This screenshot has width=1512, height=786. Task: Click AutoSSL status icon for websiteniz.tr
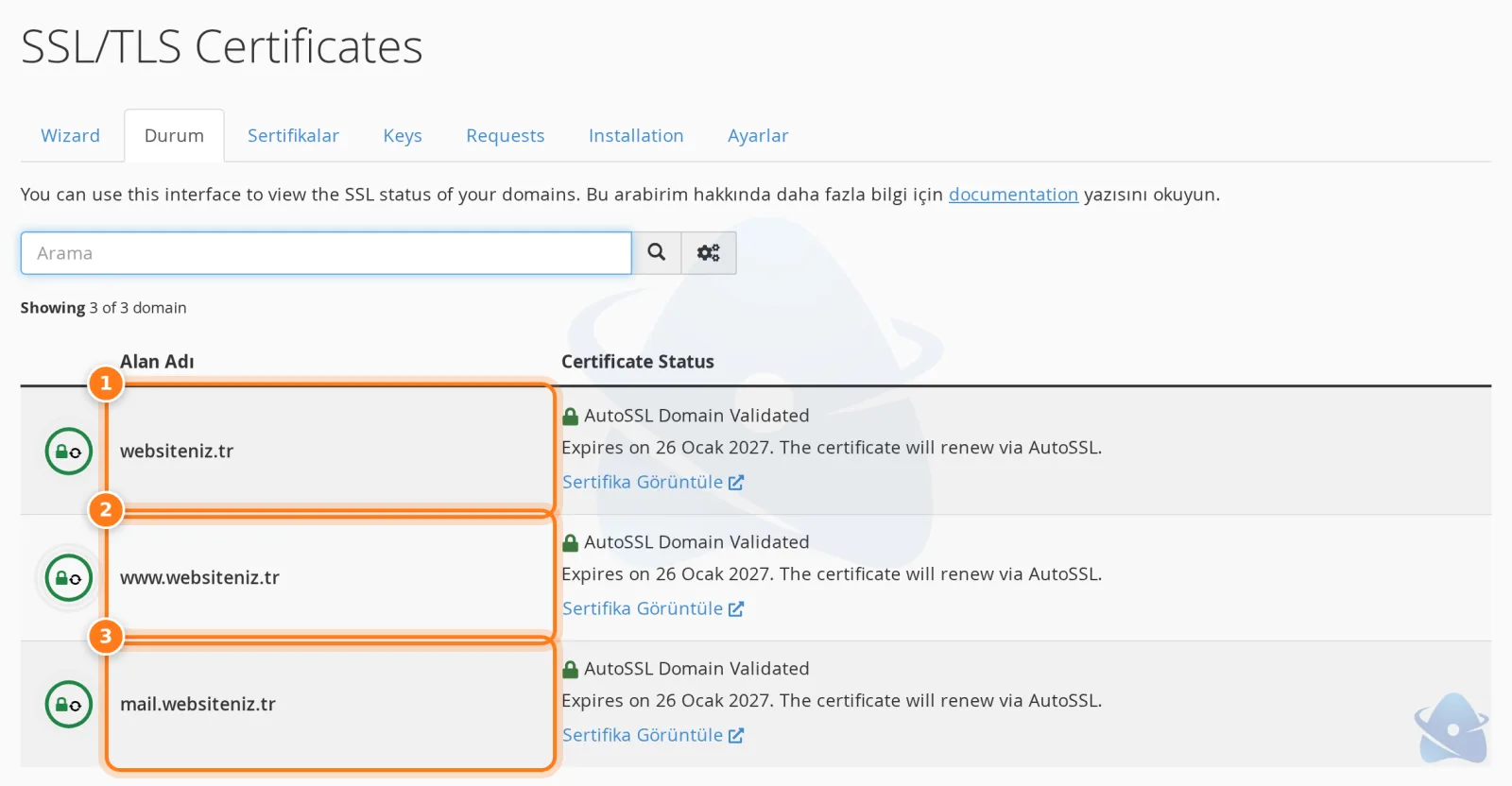[69, 452]
